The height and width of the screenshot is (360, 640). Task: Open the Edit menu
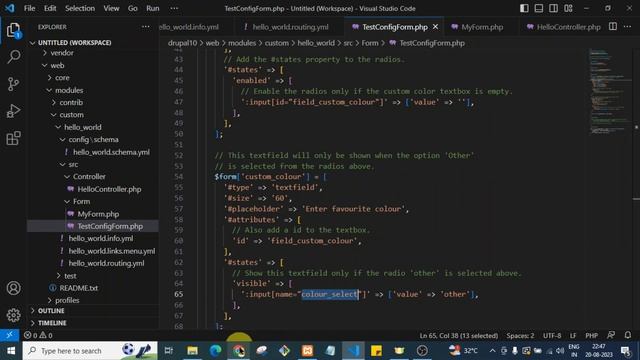[x=50, y=8]
